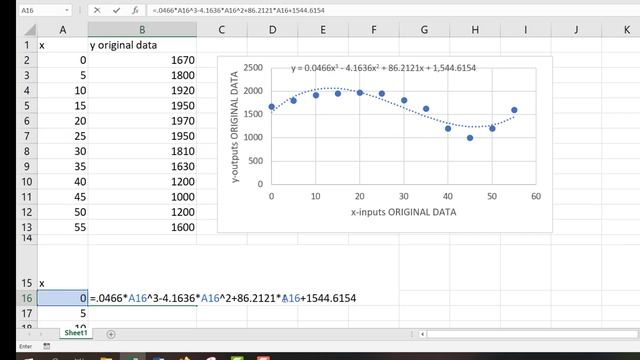Screen dimensions: 640x360
Task: Select column B header
Action: [x=142, y=30]
